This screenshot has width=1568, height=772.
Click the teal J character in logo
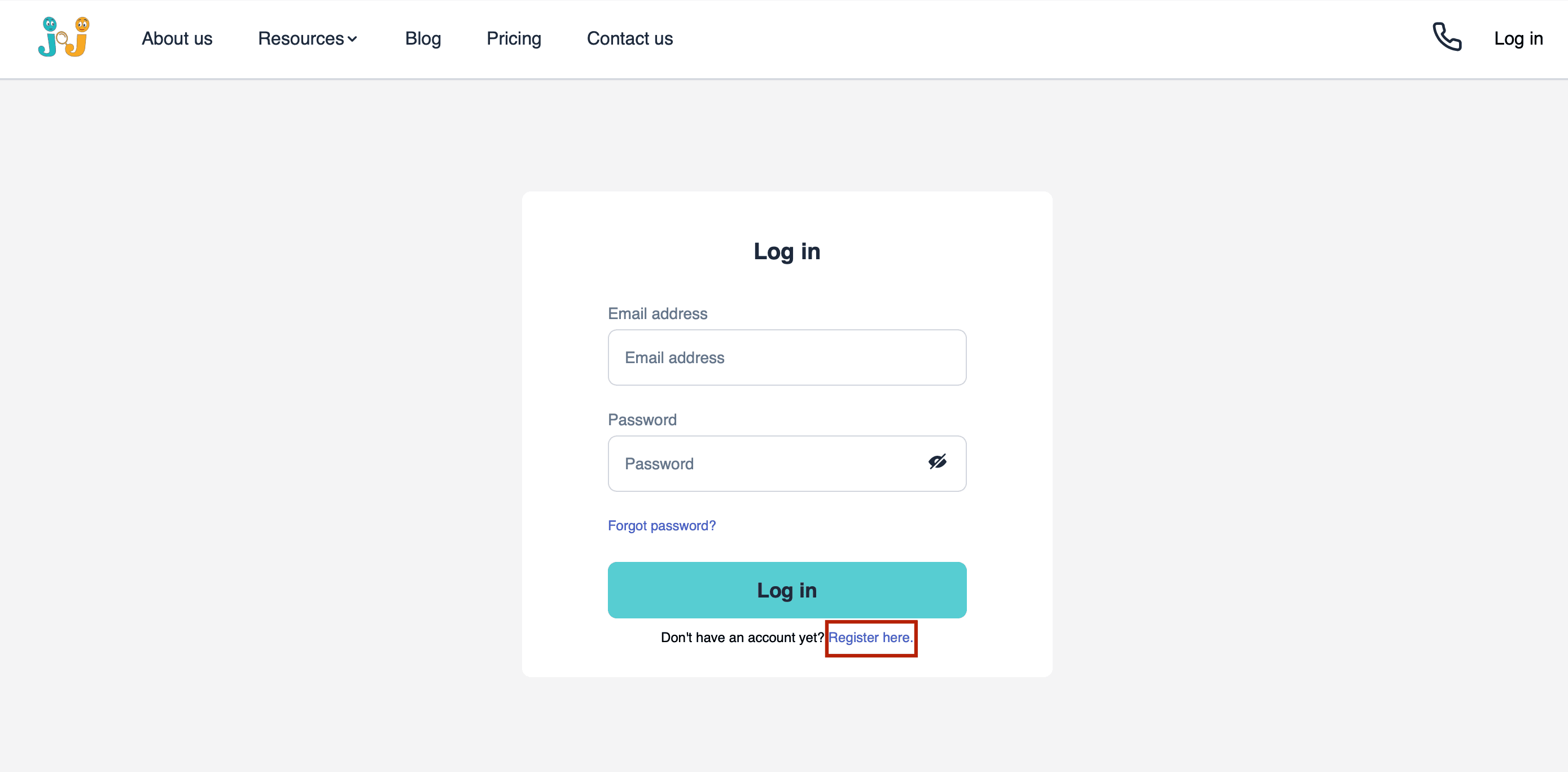[x=48, y=37]
